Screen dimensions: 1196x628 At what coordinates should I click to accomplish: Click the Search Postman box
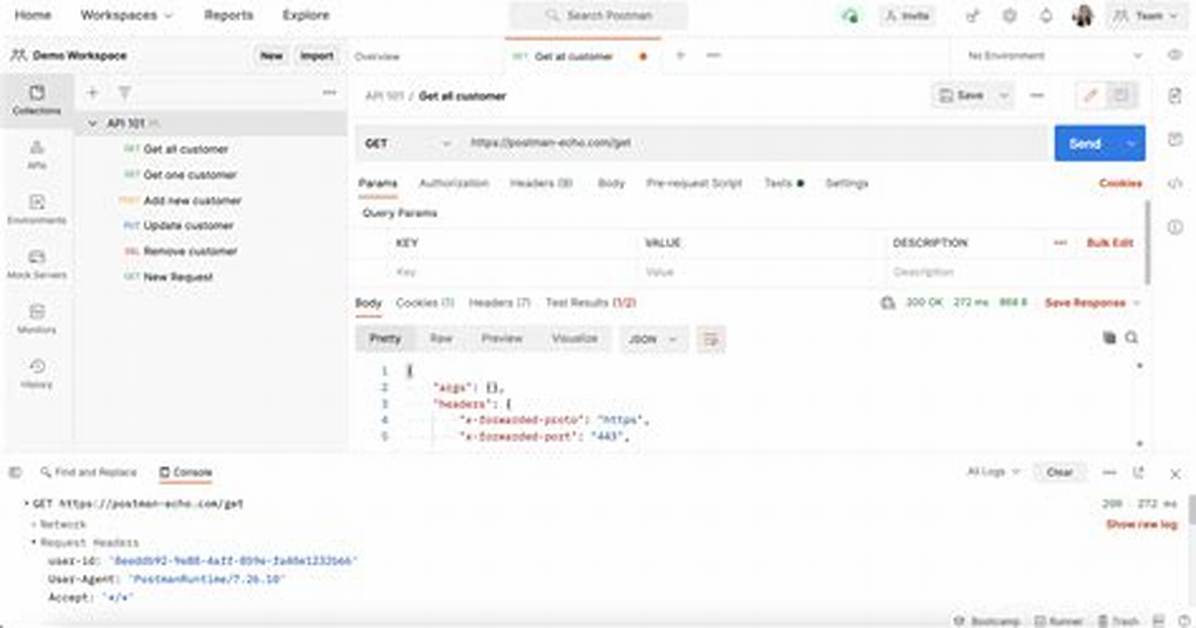[599, 15]
